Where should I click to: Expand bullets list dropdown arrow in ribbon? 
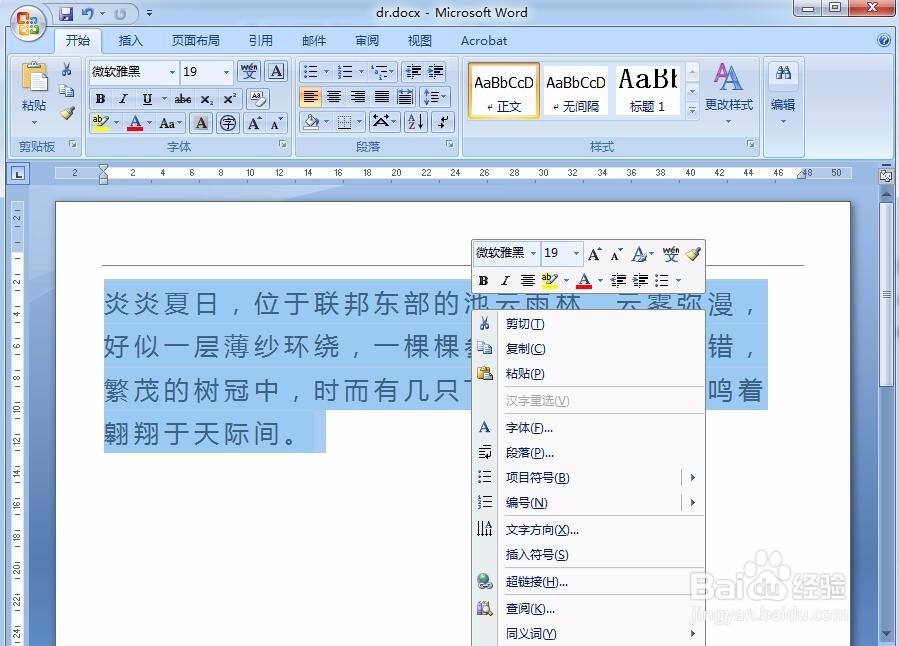[x=326, y=72]
